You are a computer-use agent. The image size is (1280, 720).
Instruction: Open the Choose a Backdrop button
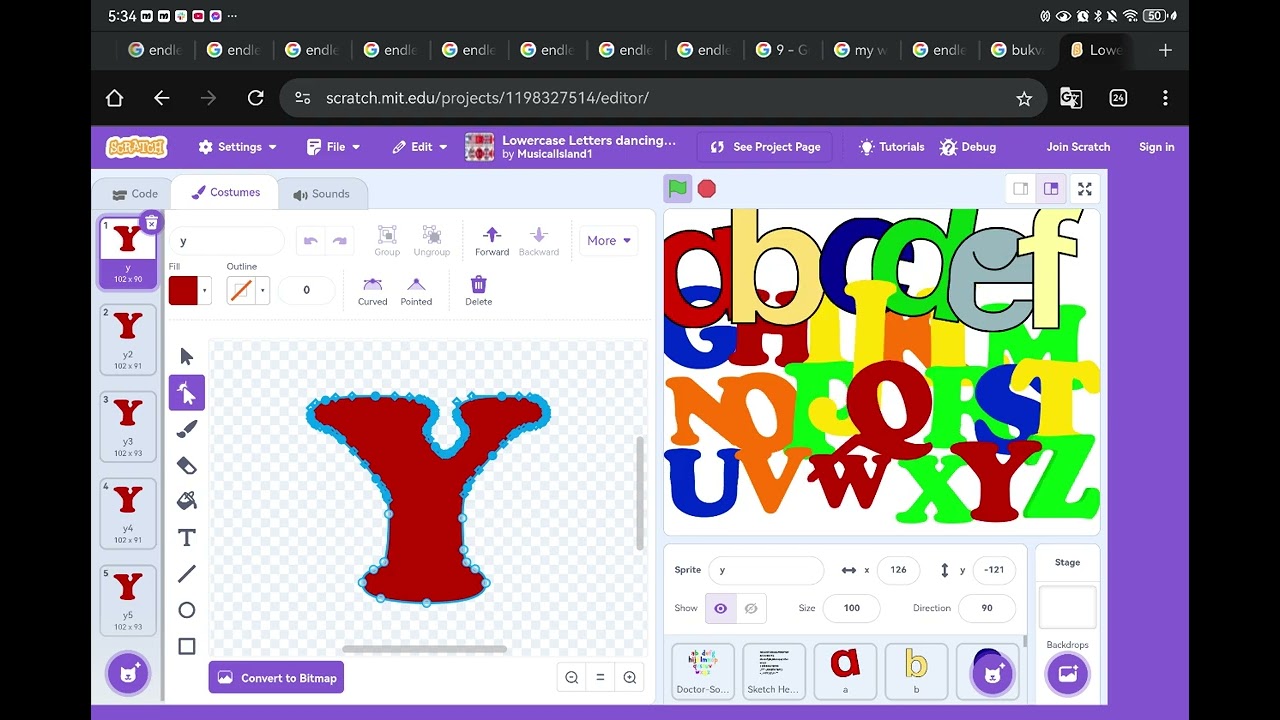[x=1067, y=673]
